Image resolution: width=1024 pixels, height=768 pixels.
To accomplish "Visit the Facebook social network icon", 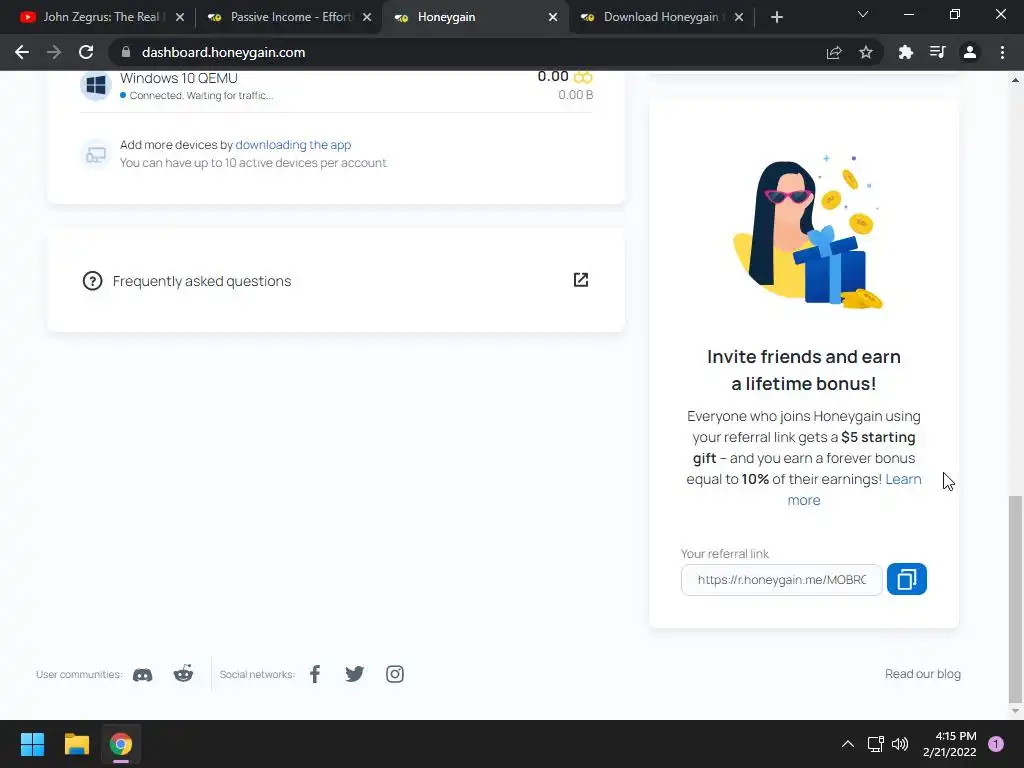I will (x=315, y=674).
